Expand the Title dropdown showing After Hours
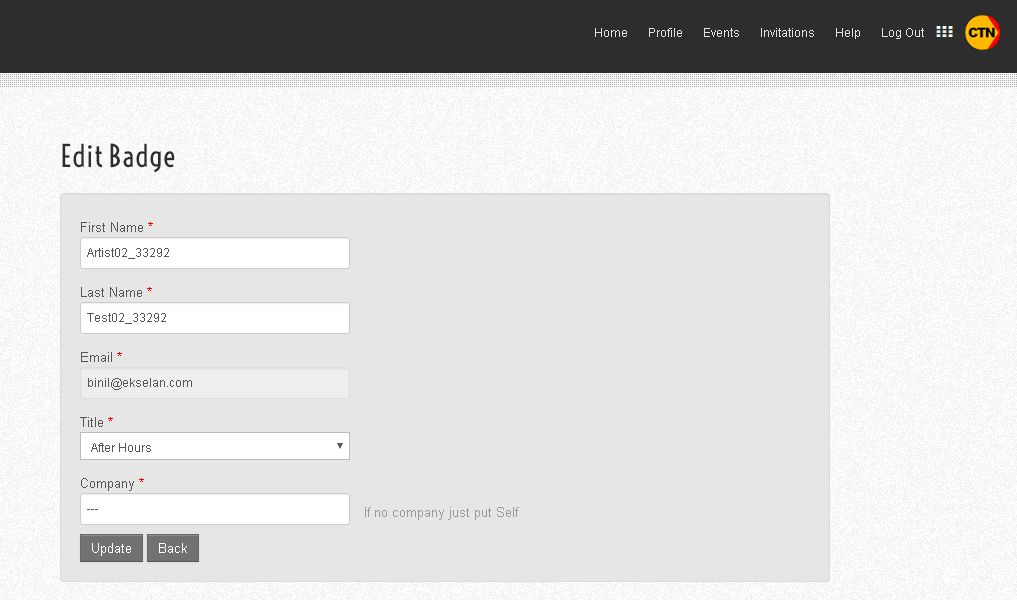Image resolution: width=1017 pixels, height=600 pixels. (215, 447)
